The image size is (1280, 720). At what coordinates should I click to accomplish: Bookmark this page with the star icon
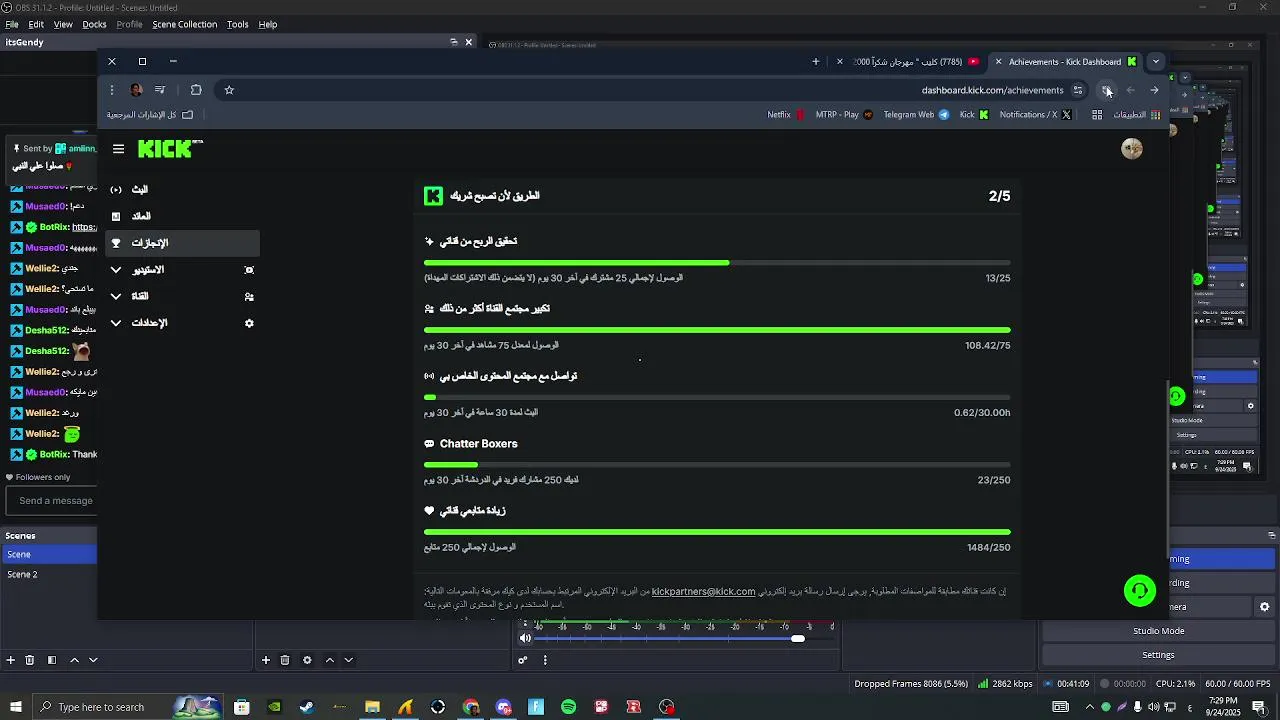(x=229, y=90)
